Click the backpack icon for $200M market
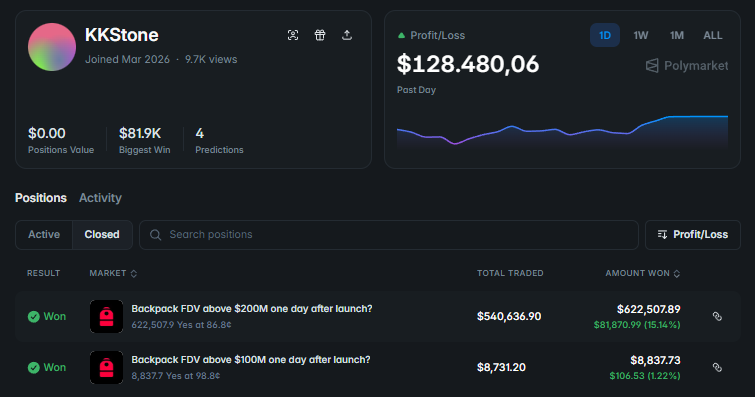 click(x=106, y=317)
